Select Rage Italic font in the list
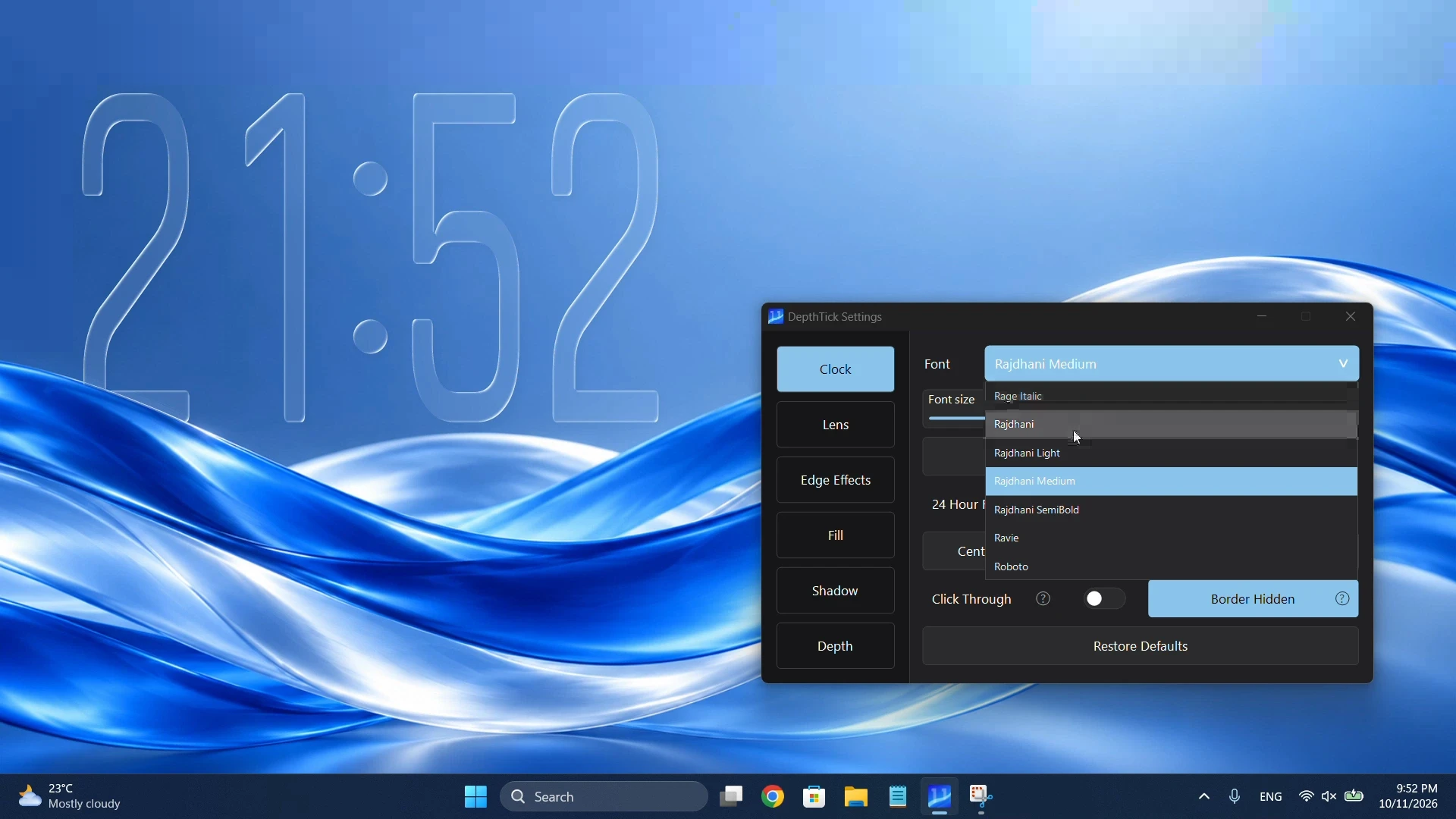 pyautogui.click(x=1169, y=397)
